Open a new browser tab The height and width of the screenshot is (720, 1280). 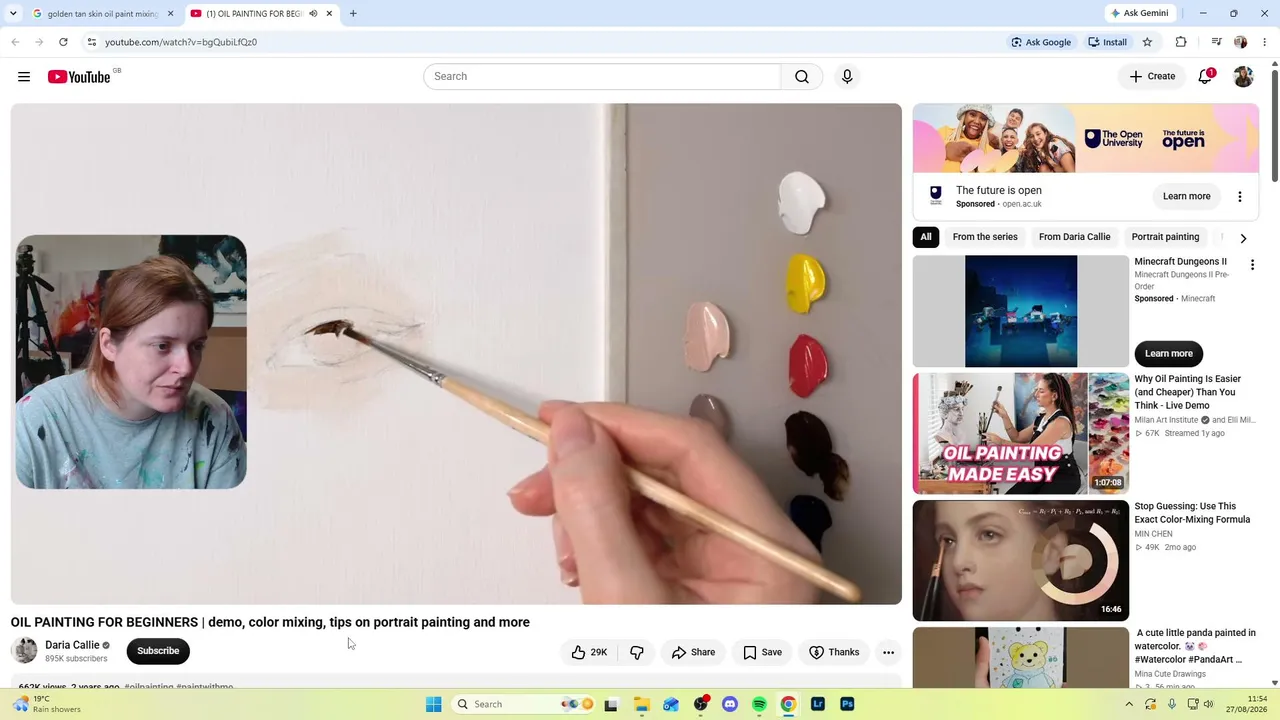coord(353,14)
